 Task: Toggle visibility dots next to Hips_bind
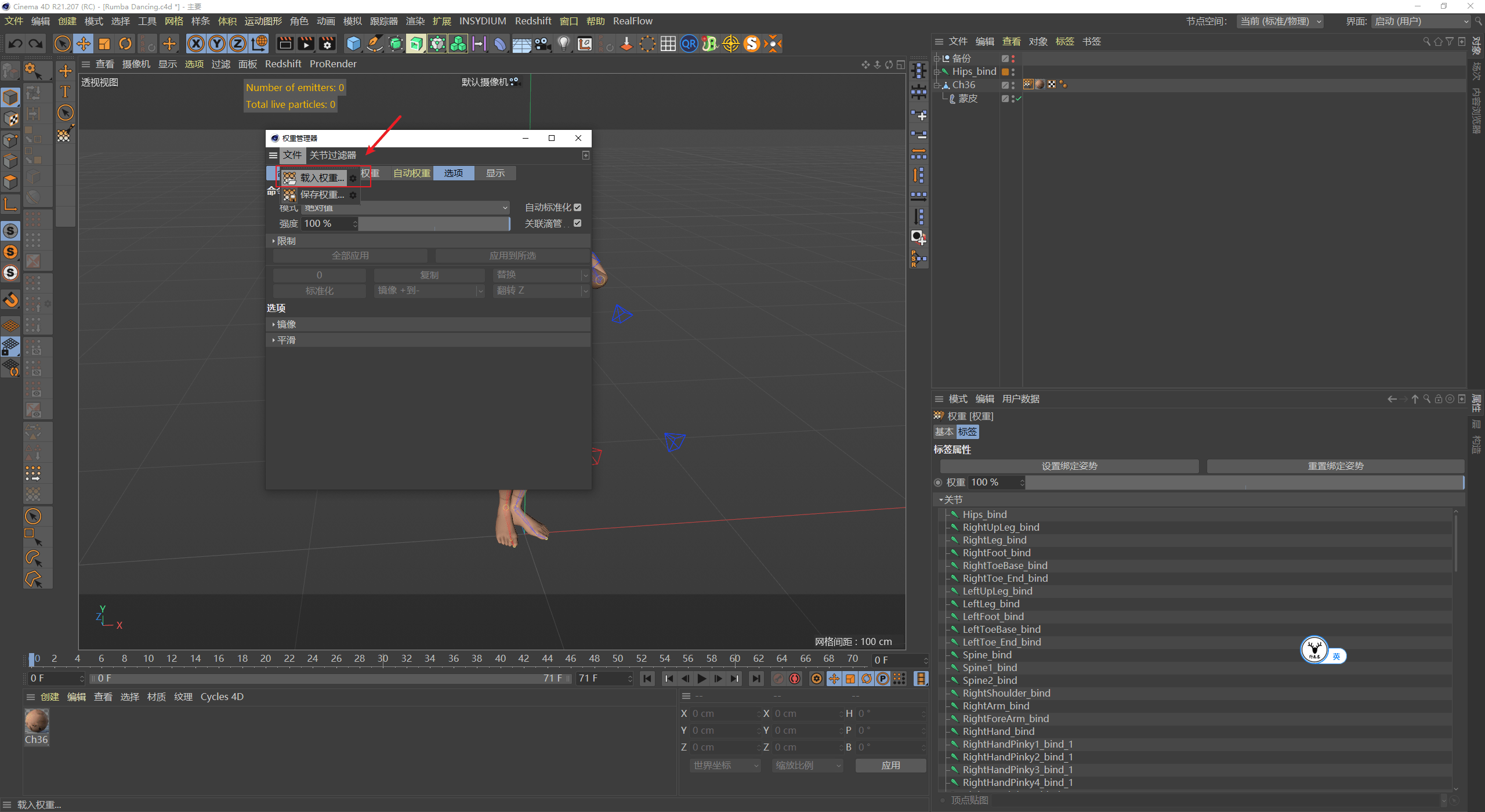(1012, 71)
